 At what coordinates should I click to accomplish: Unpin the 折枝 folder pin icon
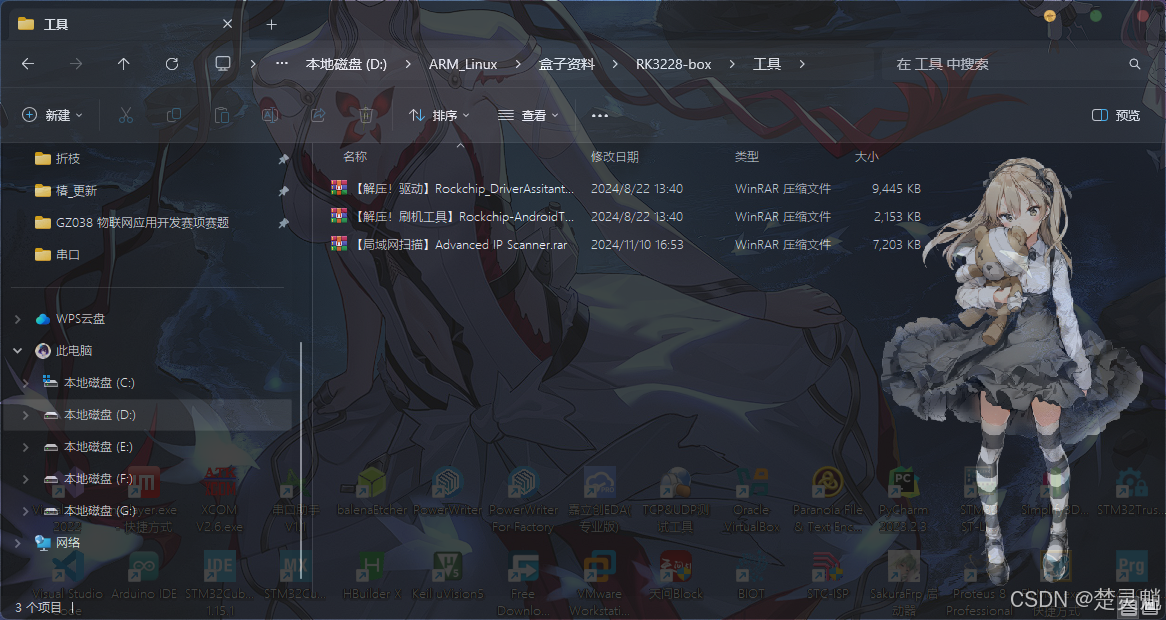(x=283, y=159)
